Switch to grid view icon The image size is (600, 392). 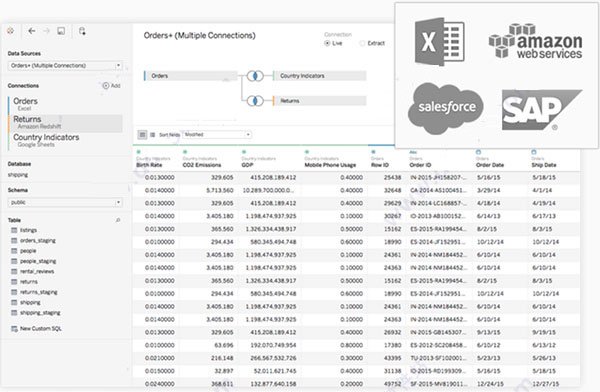pos(142,135)
